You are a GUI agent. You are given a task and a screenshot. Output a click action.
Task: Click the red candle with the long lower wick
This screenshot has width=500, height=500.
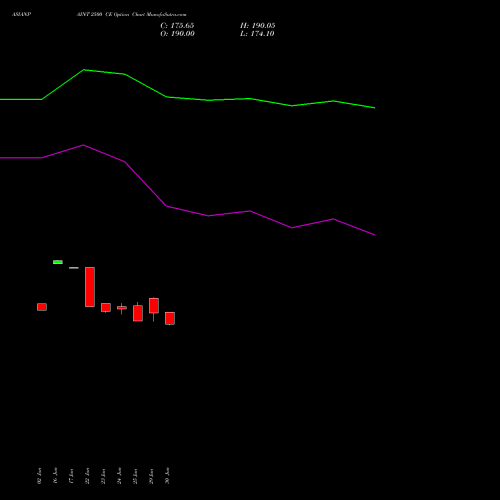coord(154,306)
